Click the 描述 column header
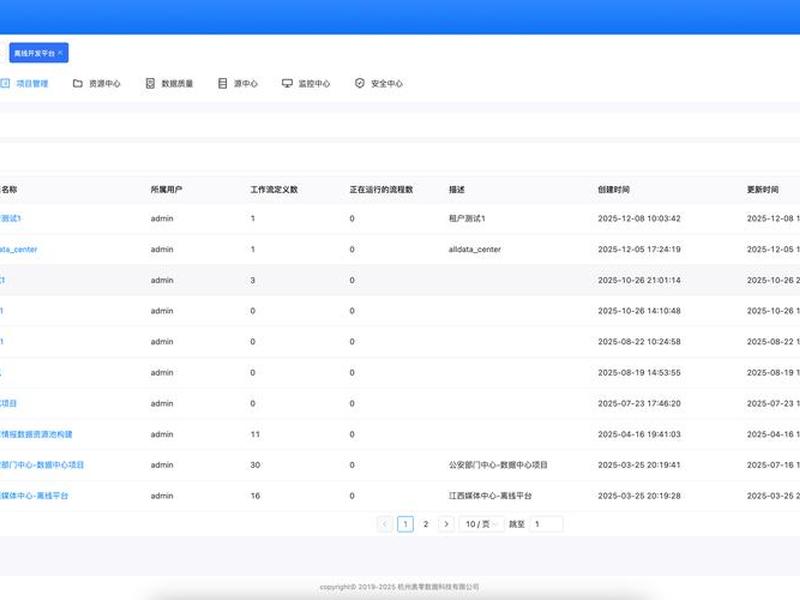Screen dimensions: 800x600 point(457,190)
